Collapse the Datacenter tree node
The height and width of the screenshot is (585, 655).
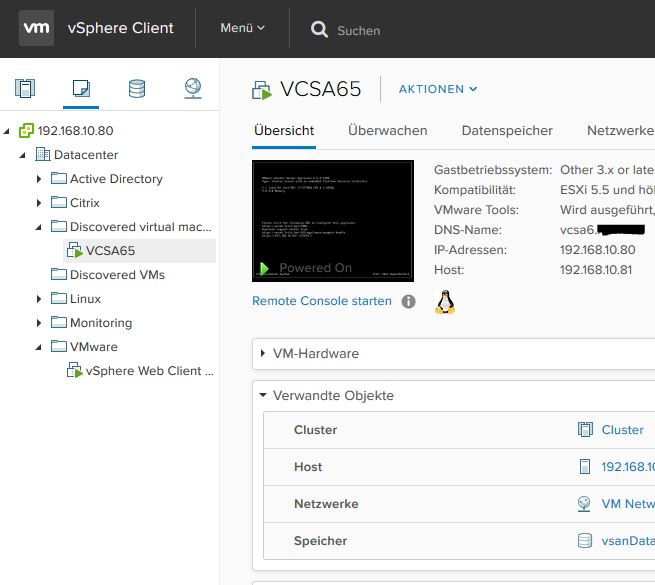(x=23, y=155)
